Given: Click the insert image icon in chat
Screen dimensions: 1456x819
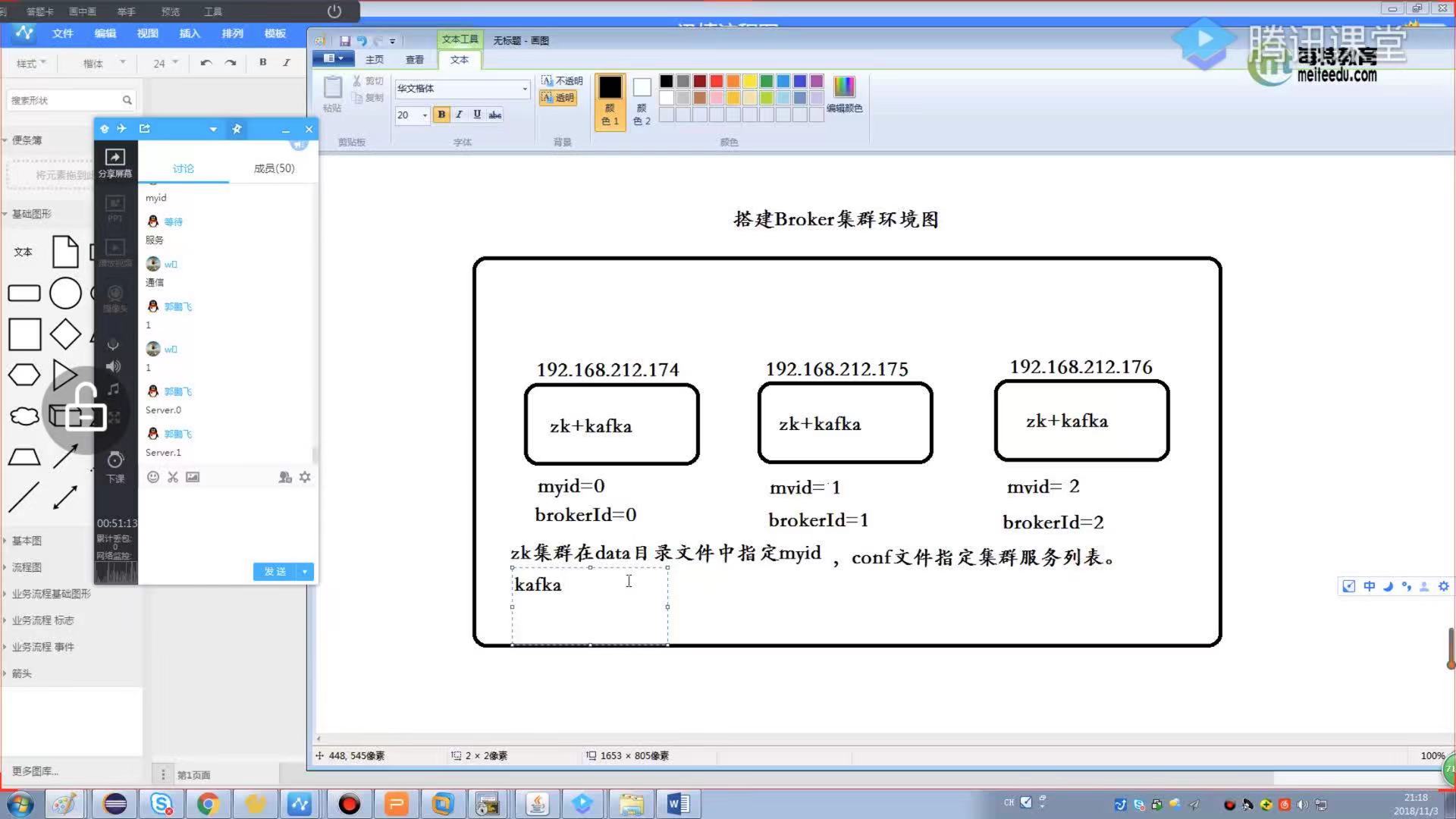Looking at the screenshot, I should coord(193,477).
